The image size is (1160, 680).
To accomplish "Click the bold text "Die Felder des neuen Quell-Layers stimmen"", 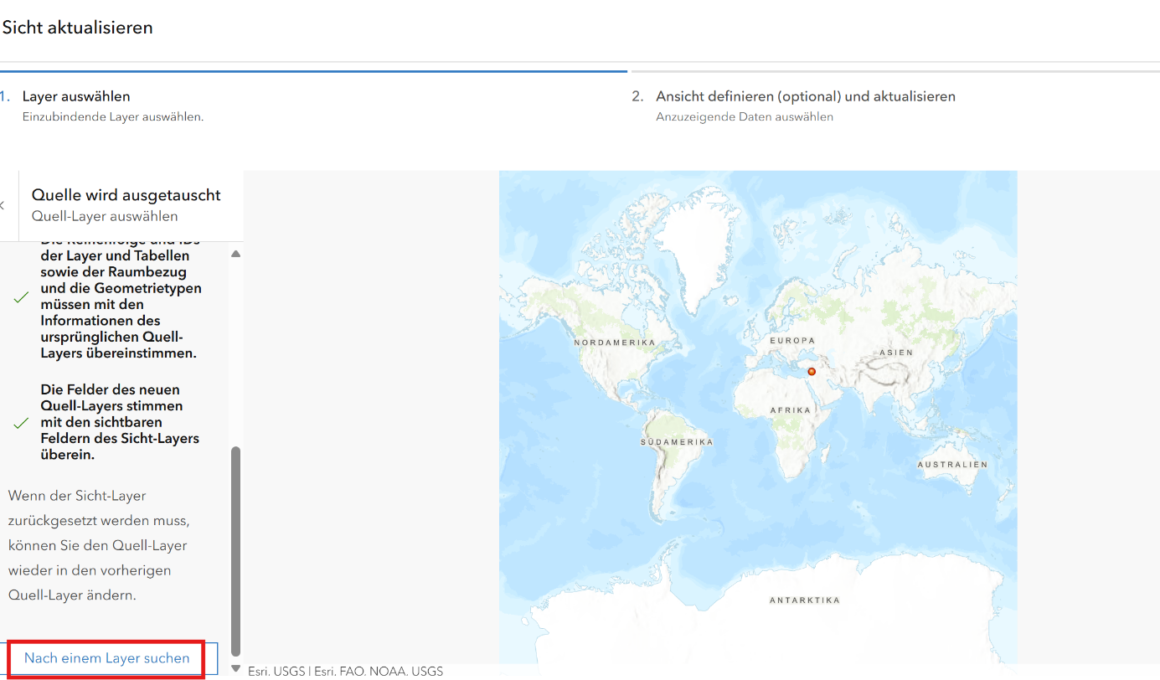I will 120,422.
